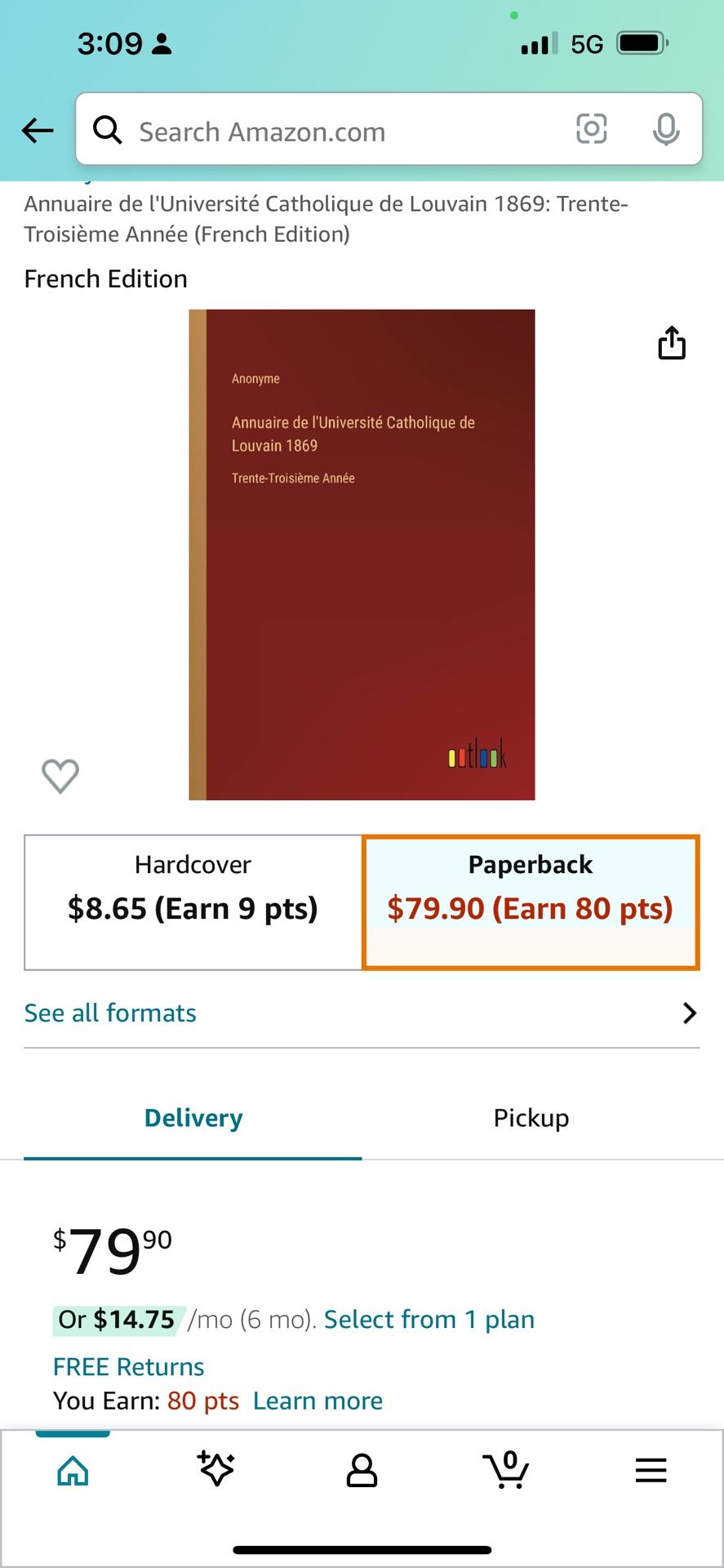Share this book listing
724x1568 pixels.
[x=672, y=343]
